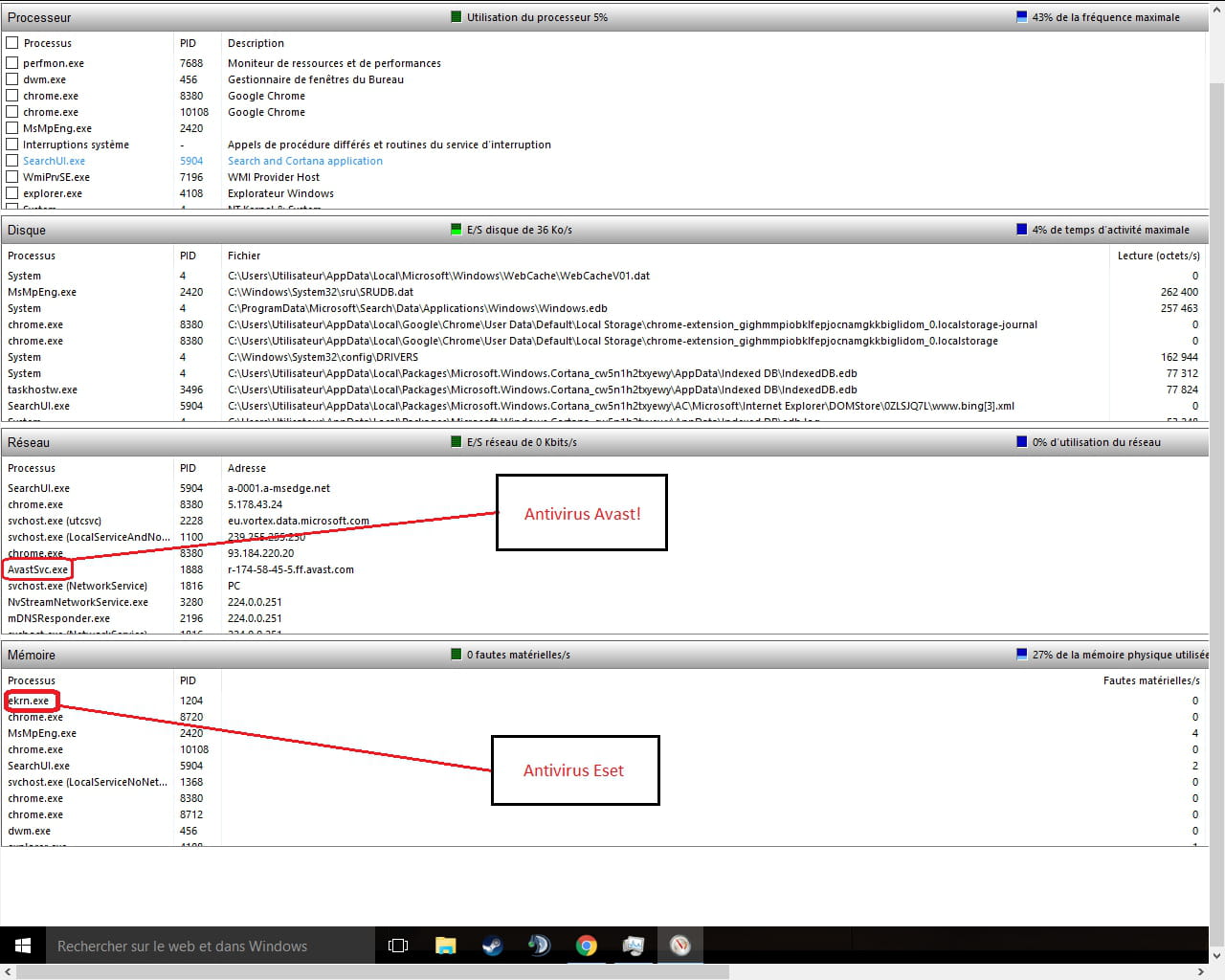Tick the select-all checkbox beside the Processus header

click(x=12, y=43)
